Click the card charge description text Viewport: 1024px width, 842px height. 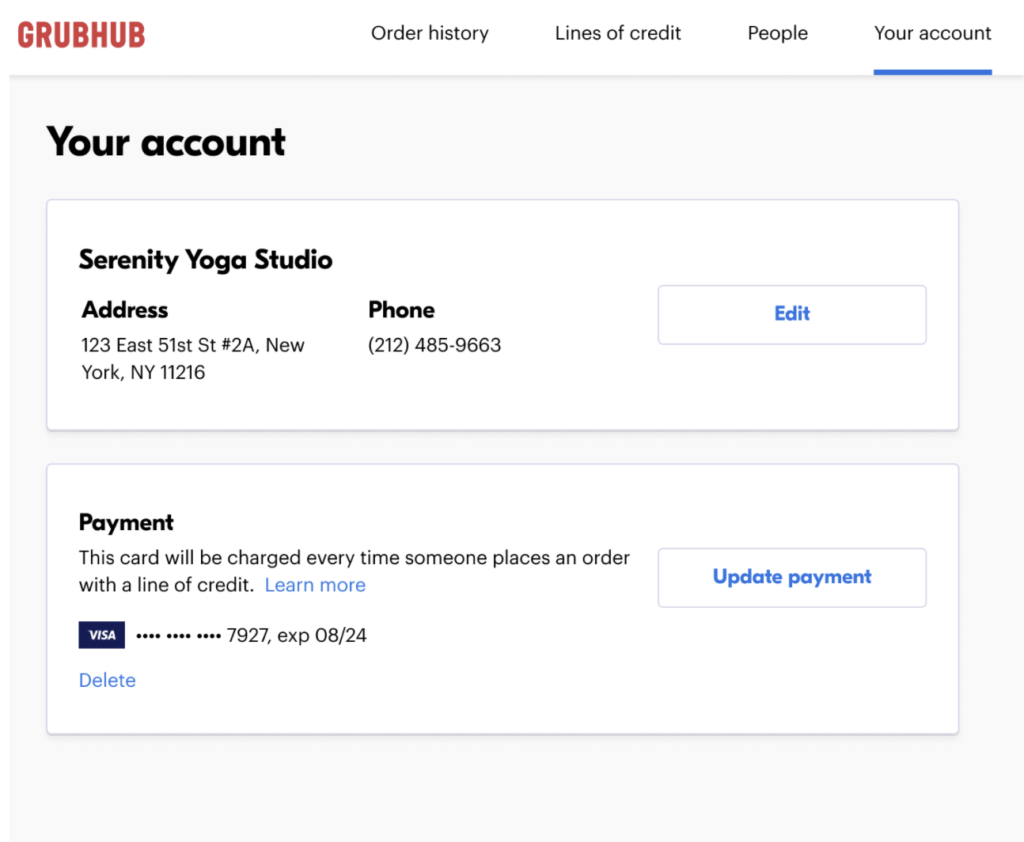point(353,558)
